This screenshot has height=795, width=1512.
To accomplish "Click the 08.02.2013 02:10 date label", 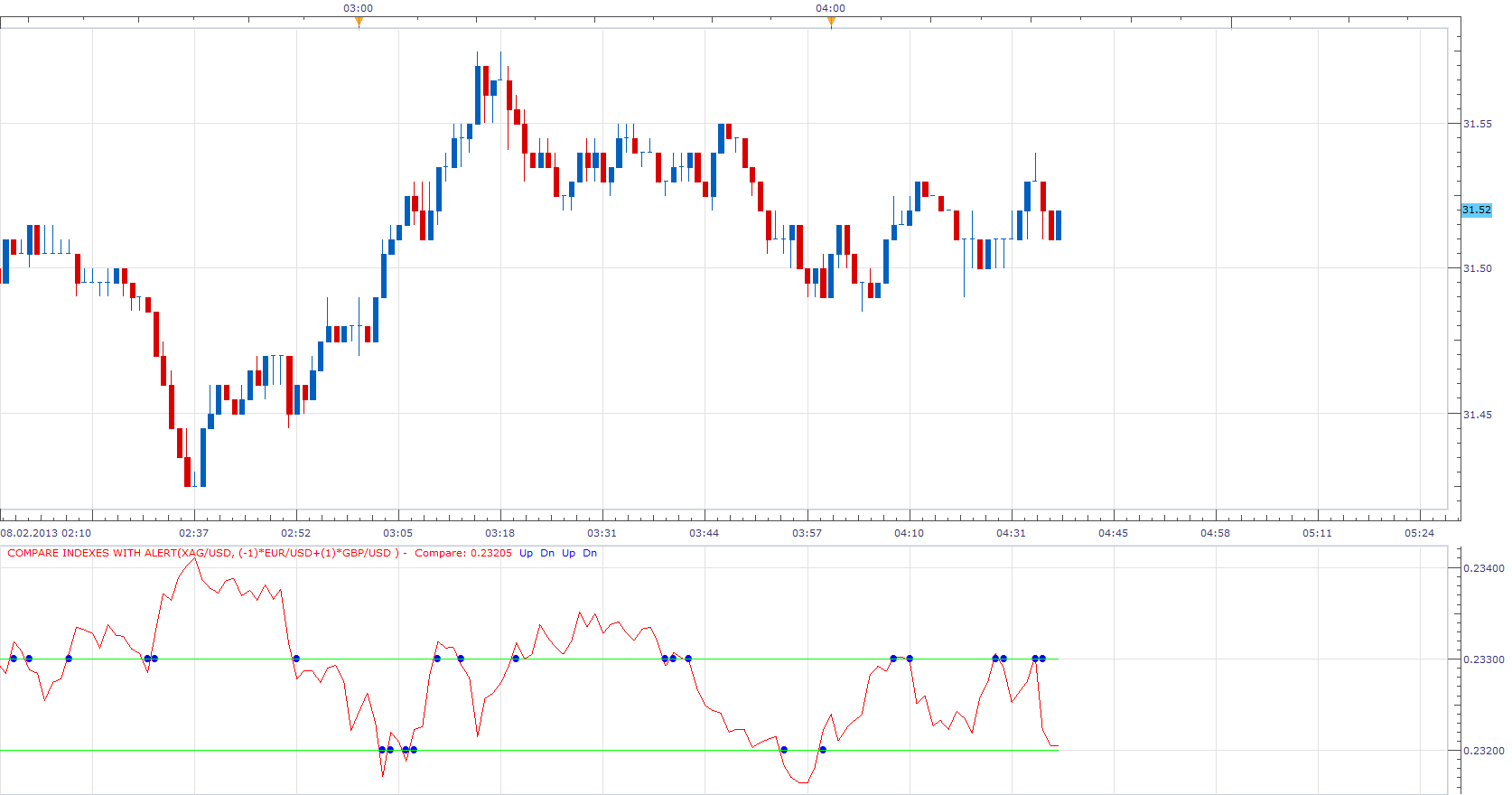I will 46,533.
